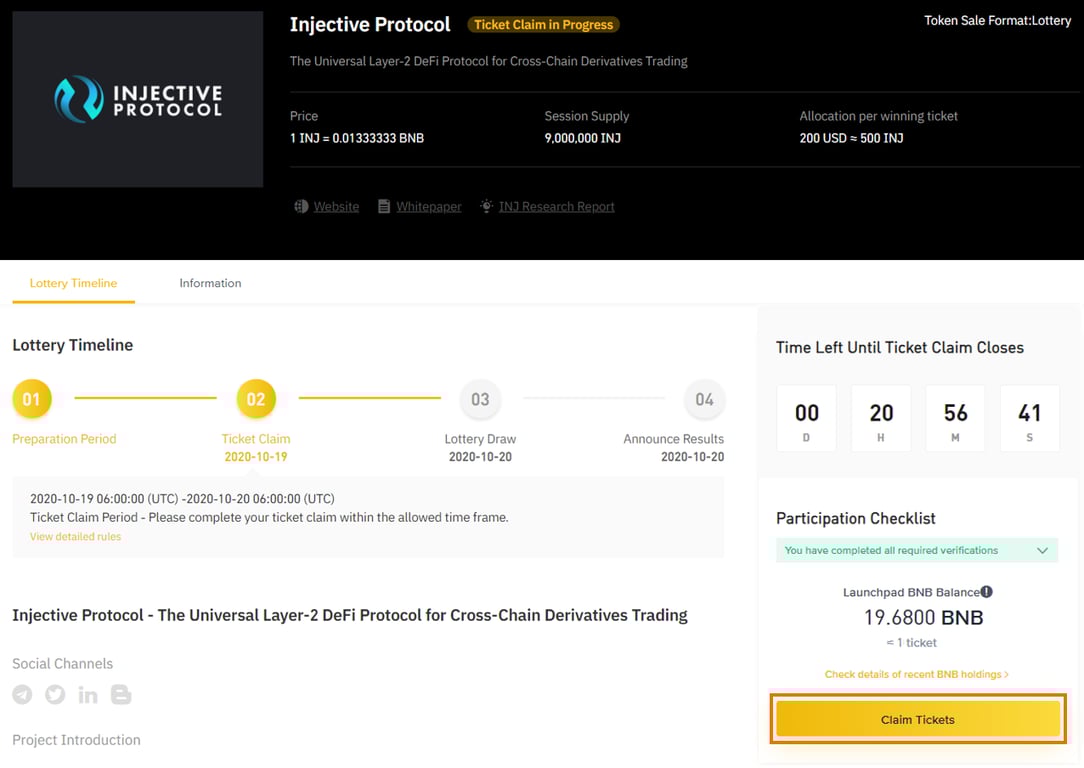The width and height of the screenshot is (1084, 768).
Task: Open the LinkedIn social channel icon
Action: [x=88, y=695]
